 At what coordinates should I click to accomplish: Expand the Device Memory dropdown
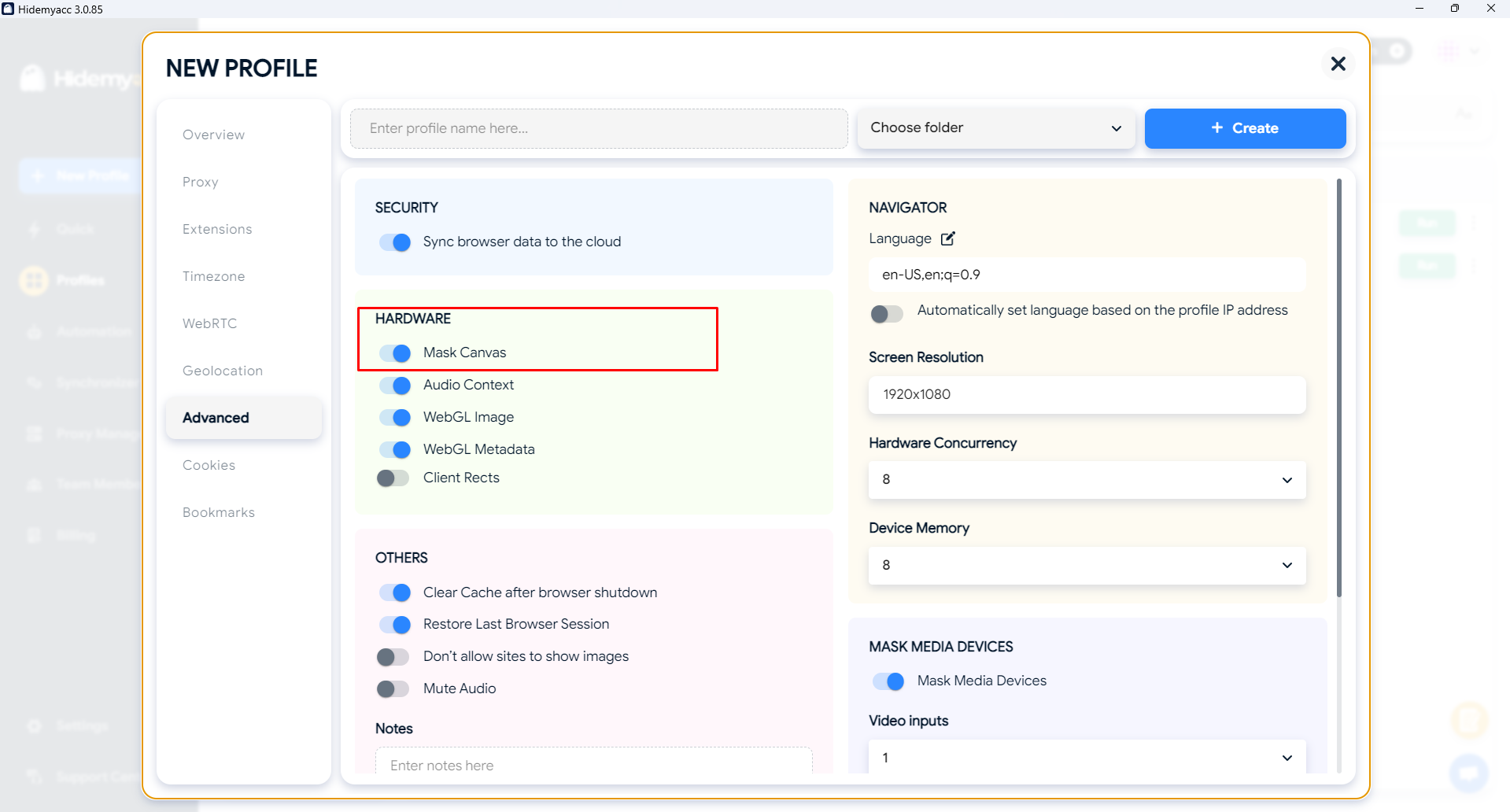[1087, 566]
